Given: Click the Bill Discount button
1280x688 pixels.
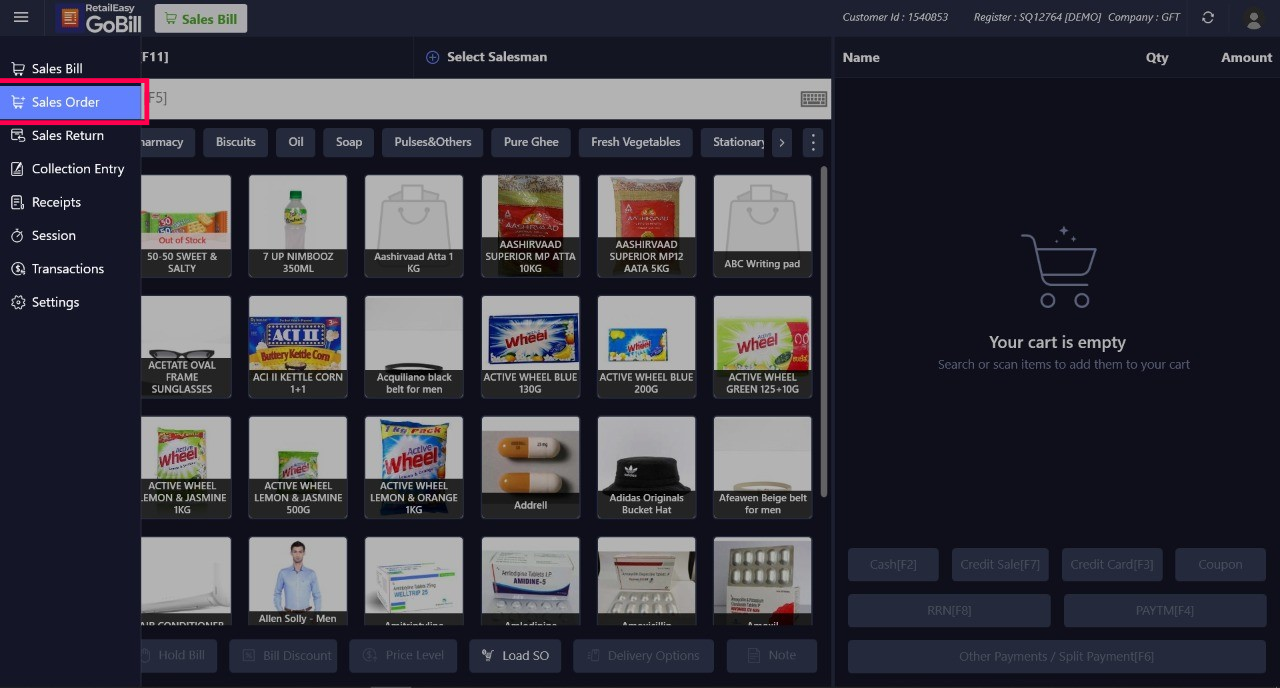Looking at the screenshot, I should (283, 656).
